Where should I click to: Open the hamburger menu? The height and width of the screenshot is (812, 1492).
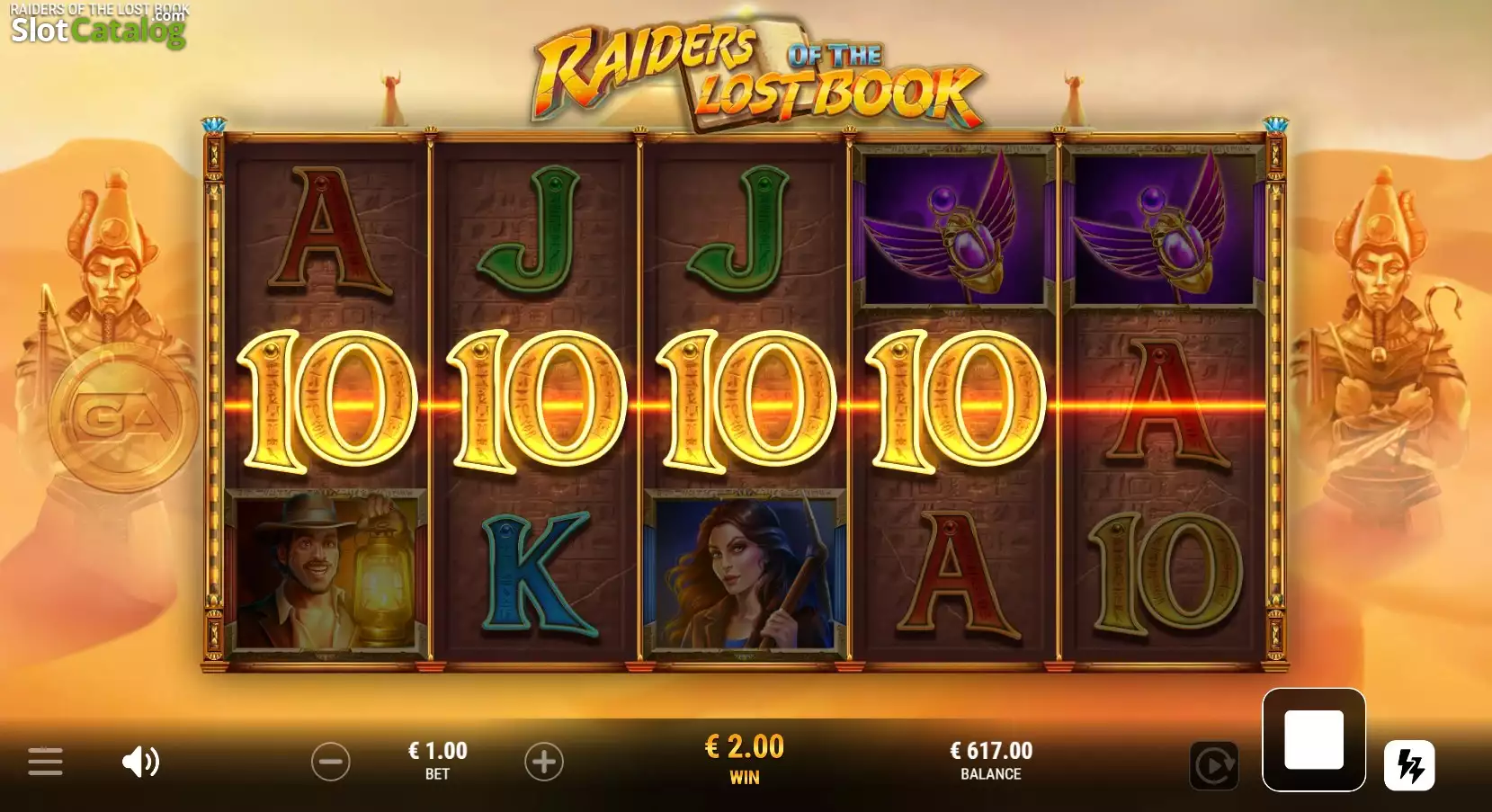[x=45, y=762]
